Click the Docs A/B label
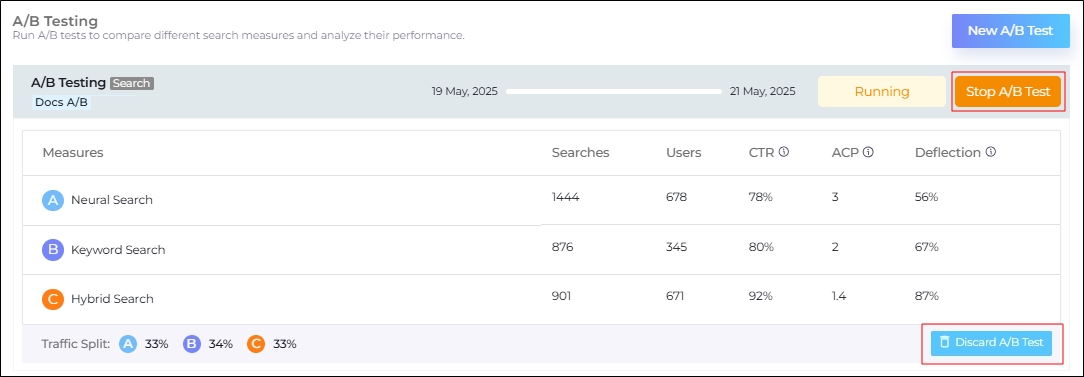 (x=62, y=102)
